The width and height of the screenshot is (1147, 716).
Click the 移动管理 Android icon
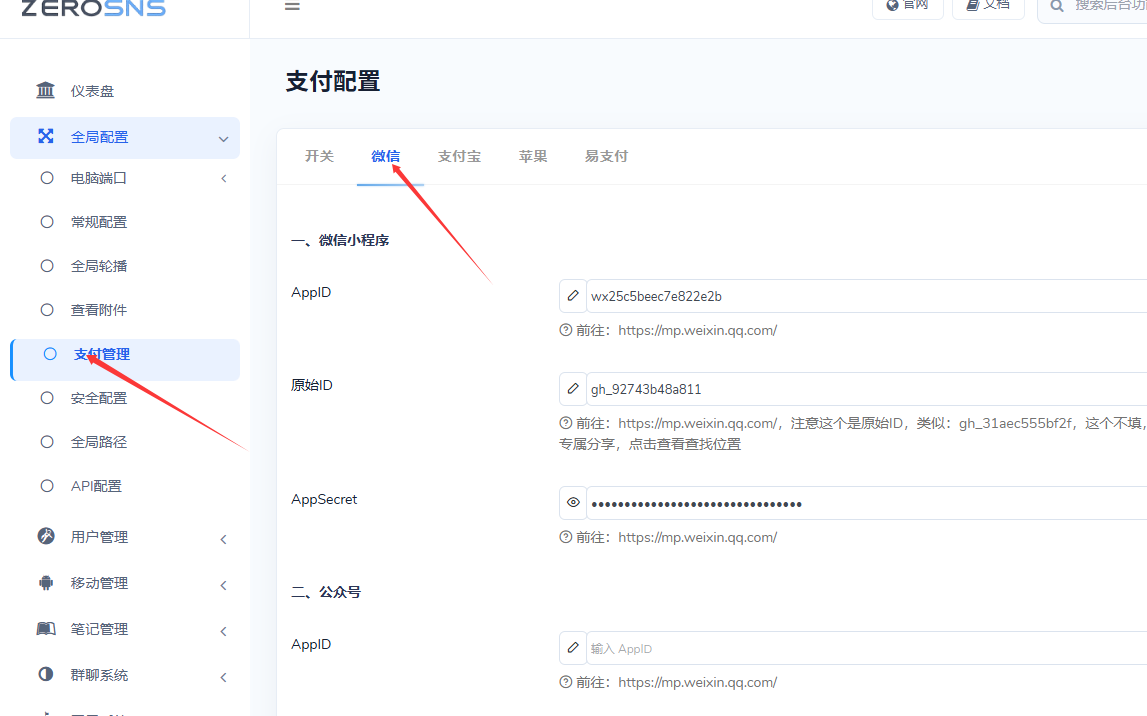[x=46, y=582]
